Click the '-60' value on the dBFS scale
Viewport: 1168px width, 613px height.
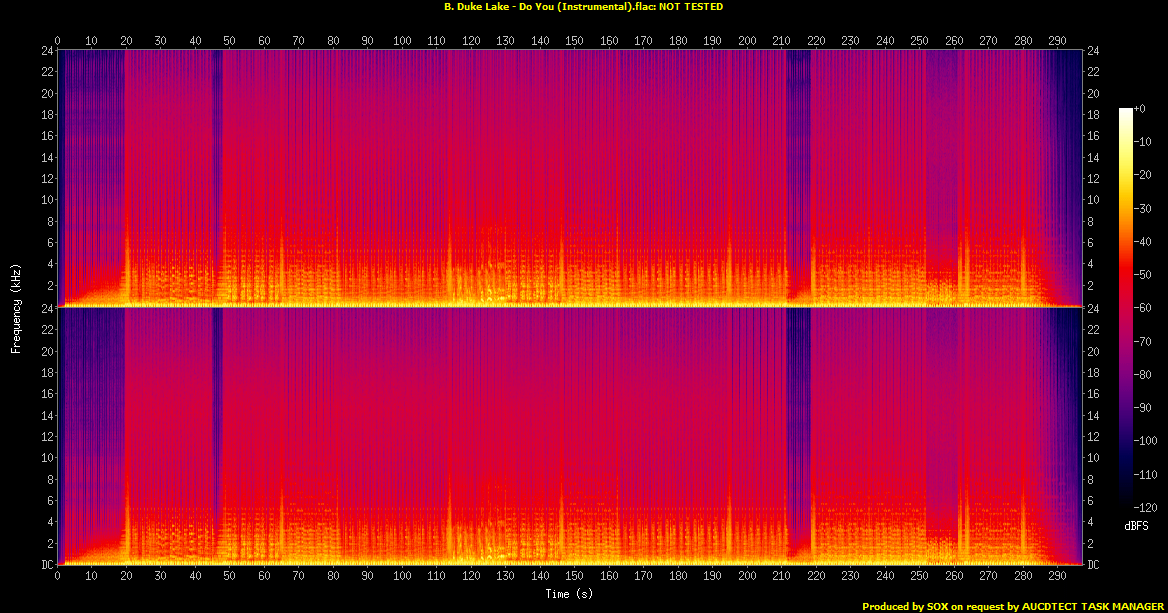(x=1143, y=308)
